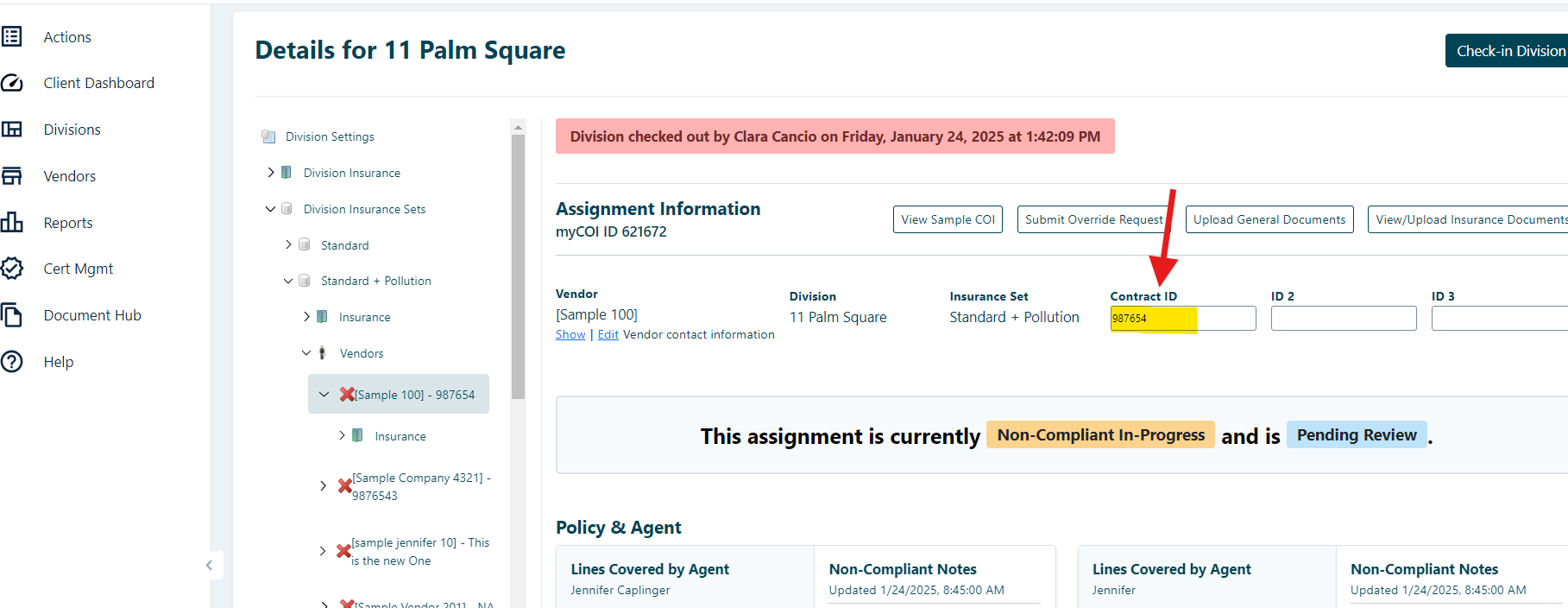Click the Edit vendor contact link
Image resolution: width=1568 pixels, height=608 pixels.
(608, 335)
